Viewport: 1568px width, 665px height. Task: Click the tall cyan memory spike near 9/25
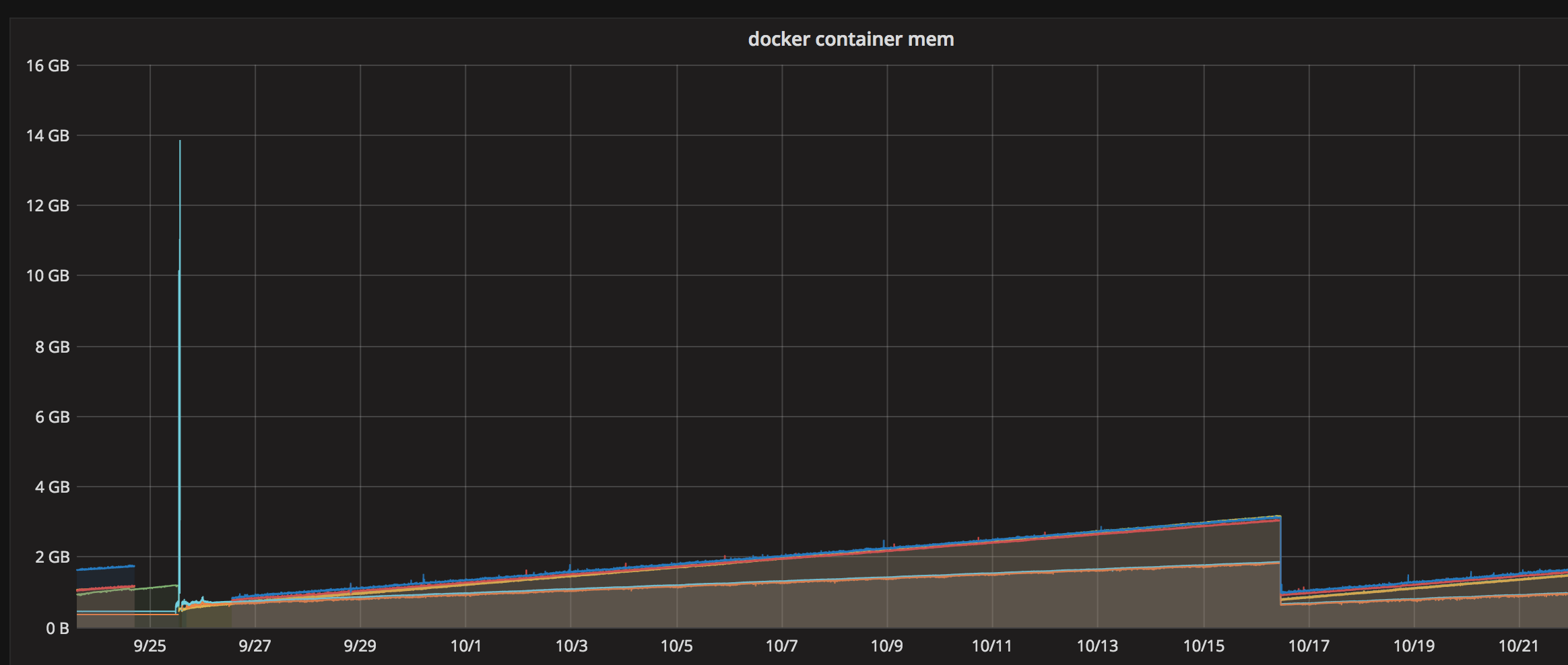tap(180, 269)
